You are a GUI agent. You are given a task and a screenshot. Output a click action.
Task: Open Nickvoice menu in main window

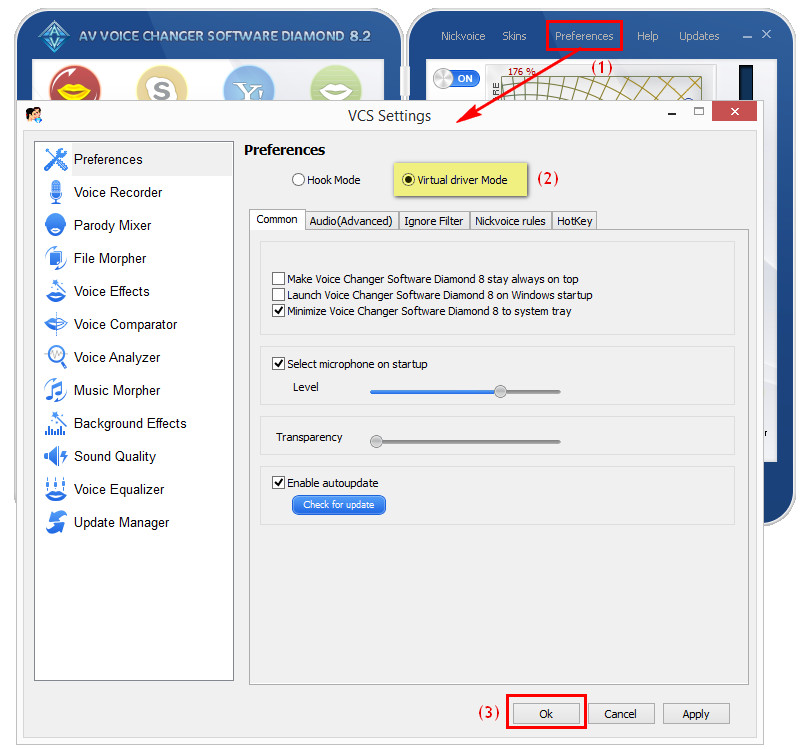[463, 36]
